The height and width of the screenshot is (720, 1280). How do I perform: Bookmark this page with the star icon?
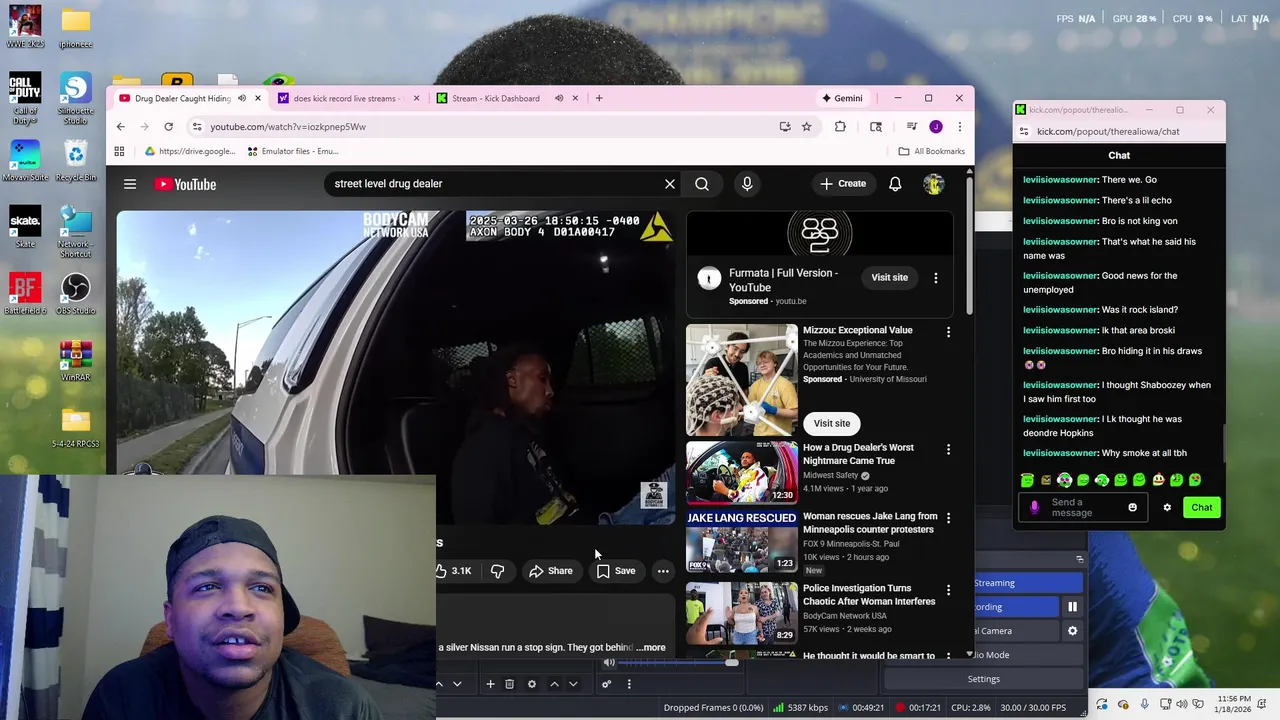(806, 127)
